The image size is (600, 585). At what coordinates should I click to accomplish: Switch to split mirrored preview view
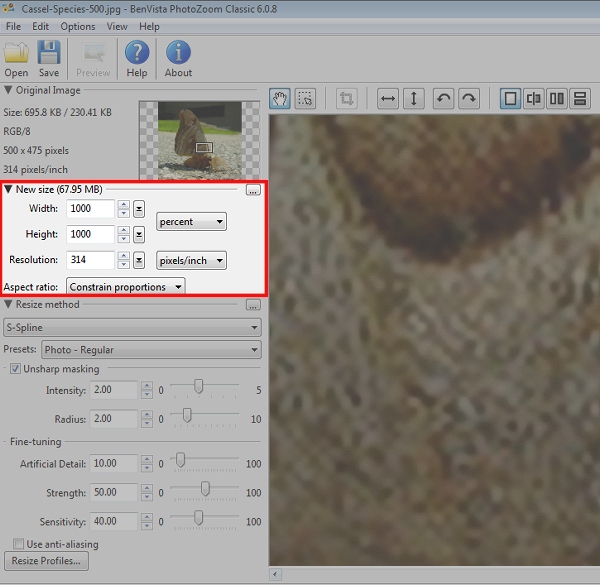pos(533,99)
